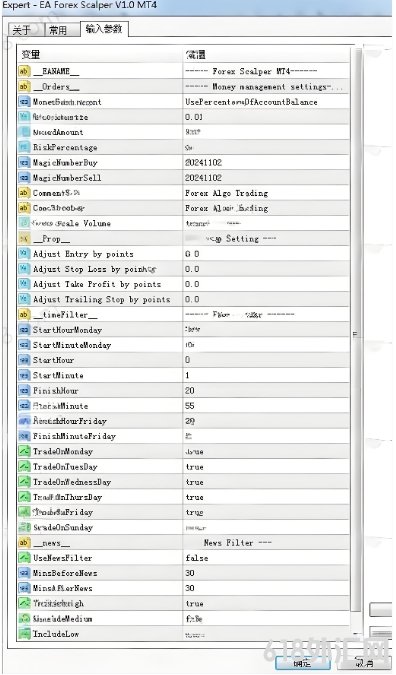Click the integer icon beside StartHourMonday
Screen dimensions: 396x675
coord(24,330)
